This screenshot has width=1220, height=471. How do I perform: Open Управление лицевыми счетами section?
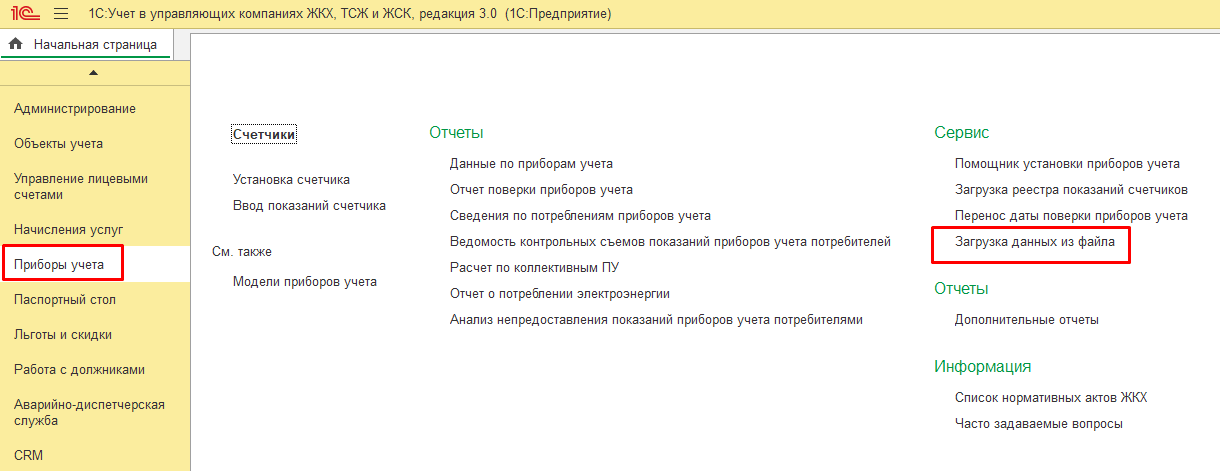click(x=81, y=186)
